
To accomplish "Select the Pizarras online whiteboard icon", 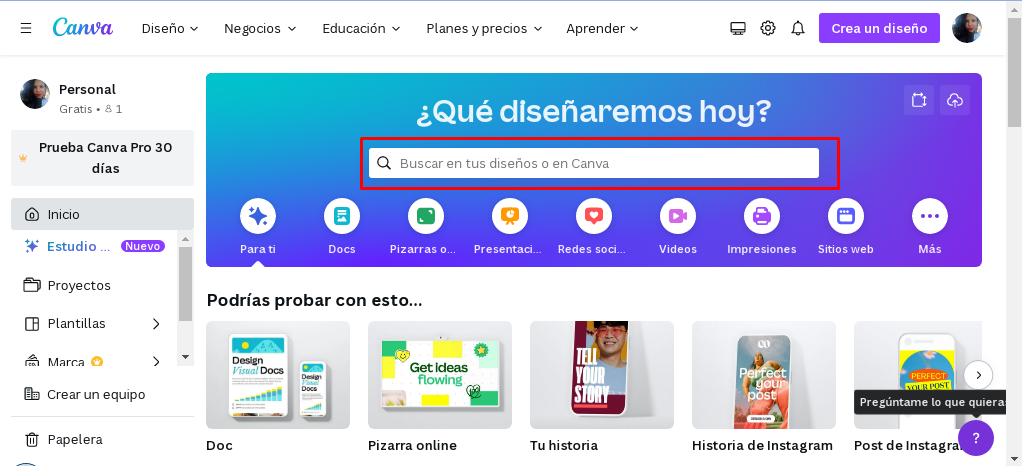I will point(426,216).
